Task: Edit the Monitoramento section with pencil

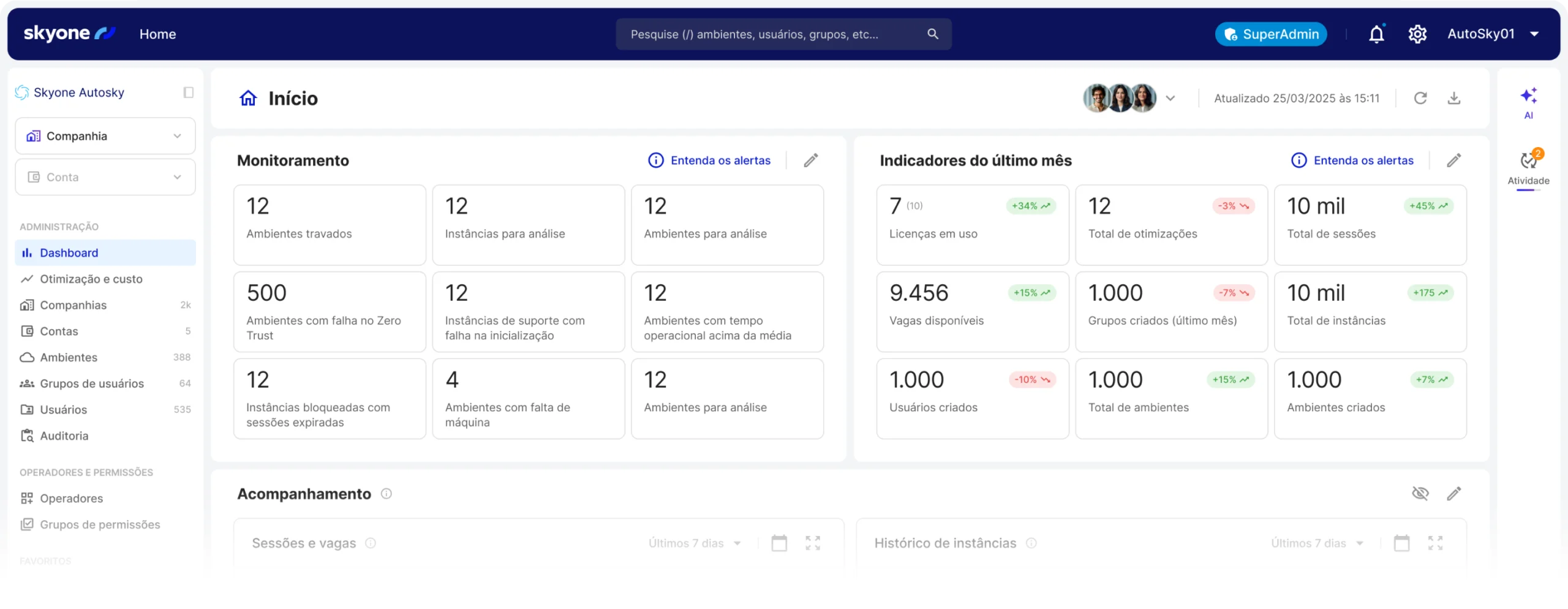Action: (811, 161)
